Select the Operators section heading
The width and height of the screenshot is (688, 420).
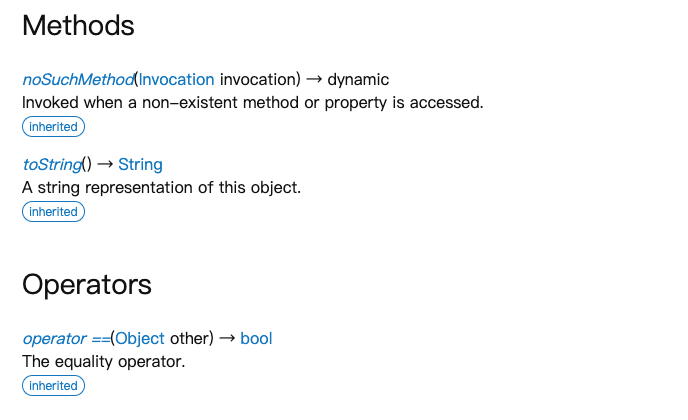[87, 285]
